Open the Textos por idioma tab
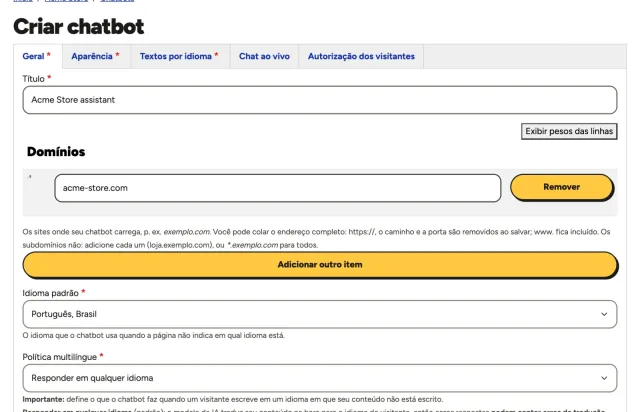This screenshot has width=640, height=412. click(180, 56)
